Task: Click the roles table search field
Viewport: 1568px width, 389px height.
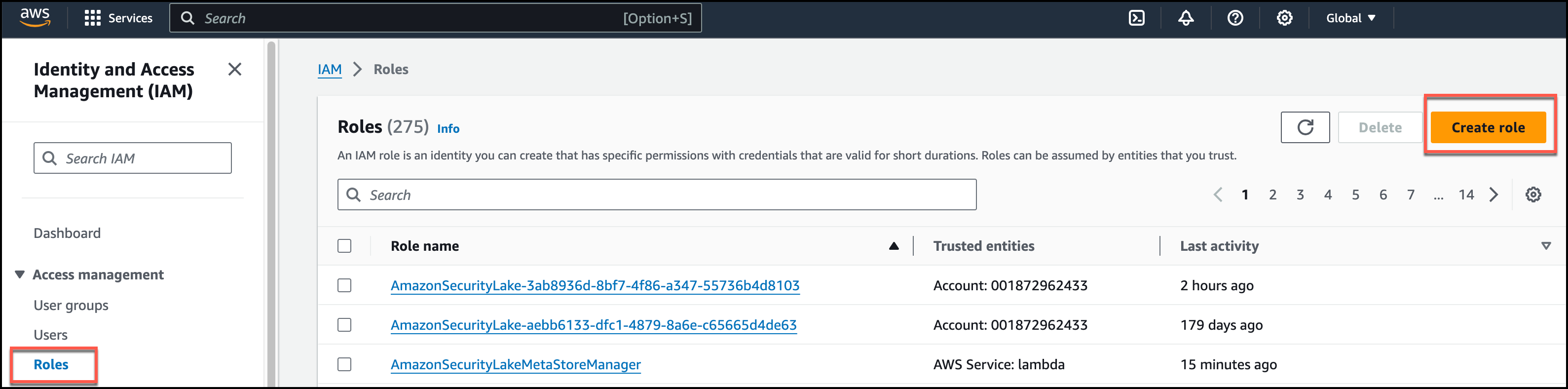Action: coord(657,195)
